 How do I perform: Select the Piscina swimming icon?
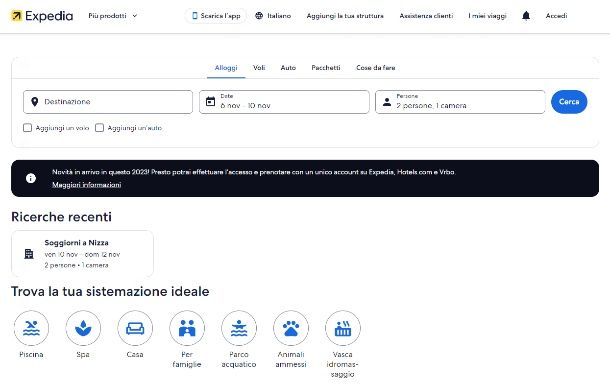click(31, 328)
